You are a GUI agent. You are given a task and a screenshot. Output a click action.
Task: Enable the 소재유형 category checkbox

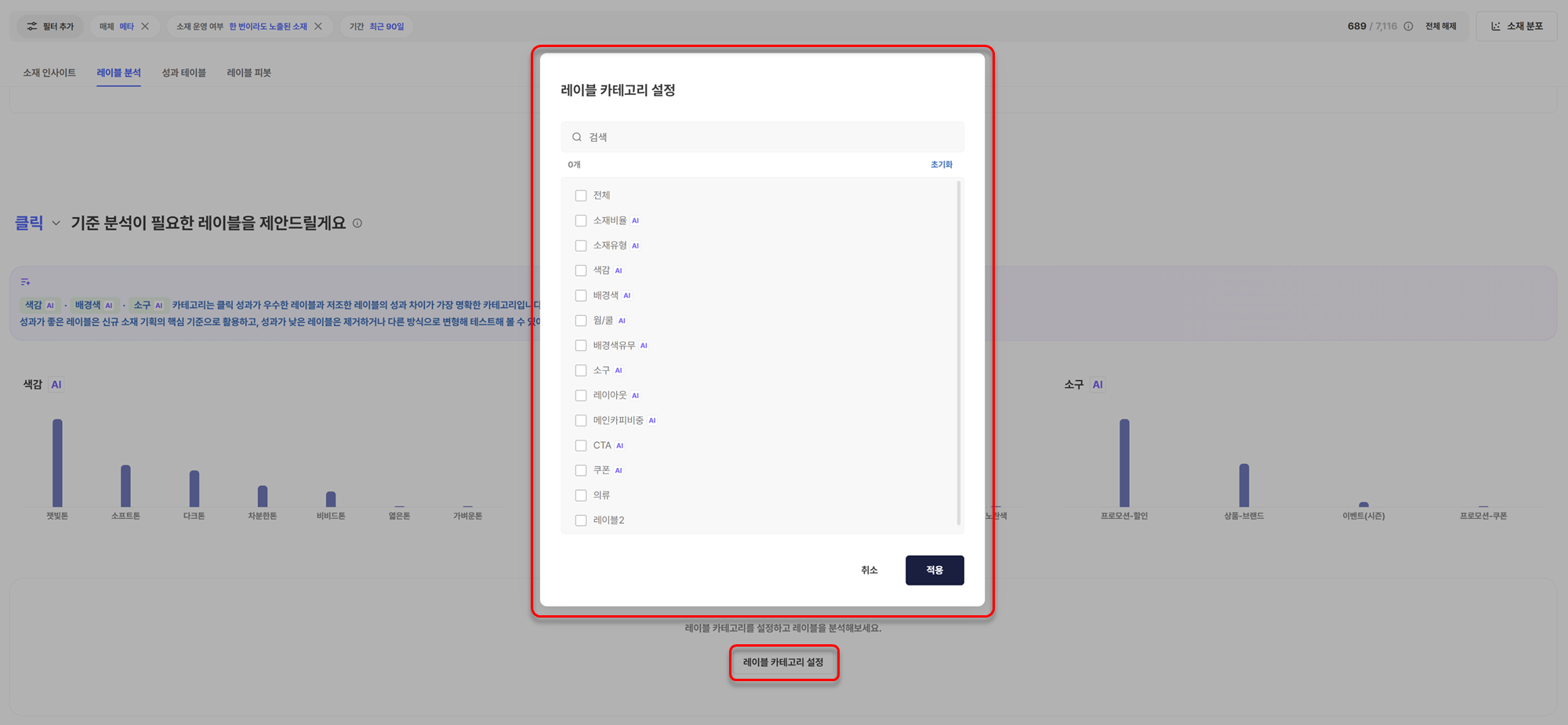[x=581, y=246]
